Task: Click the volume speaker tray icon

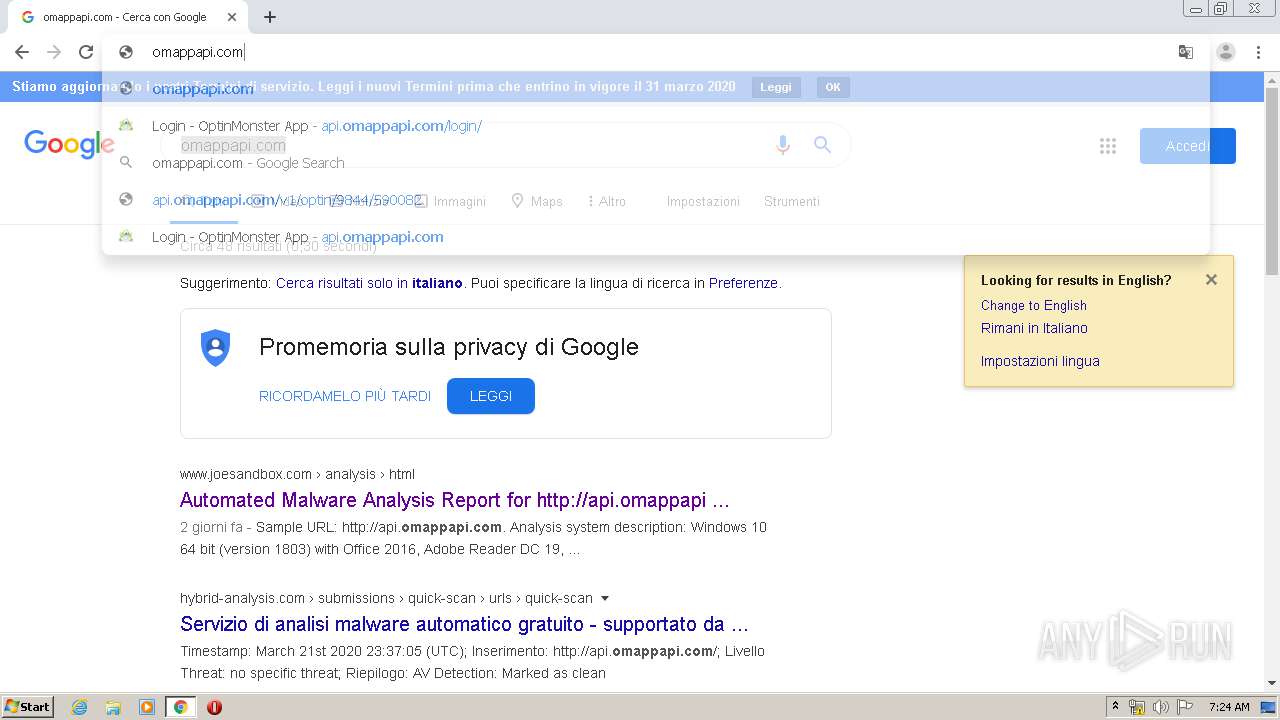Action: click(x=1161, y=707)
